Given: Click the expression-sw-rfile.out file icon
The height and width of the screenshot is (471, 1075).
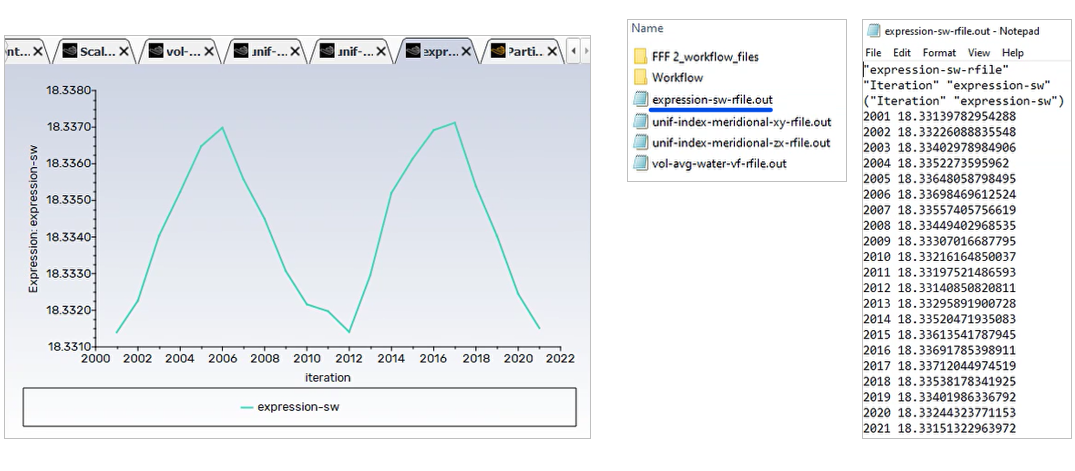Looking at the screenshot, I should (x=640, y=99).
